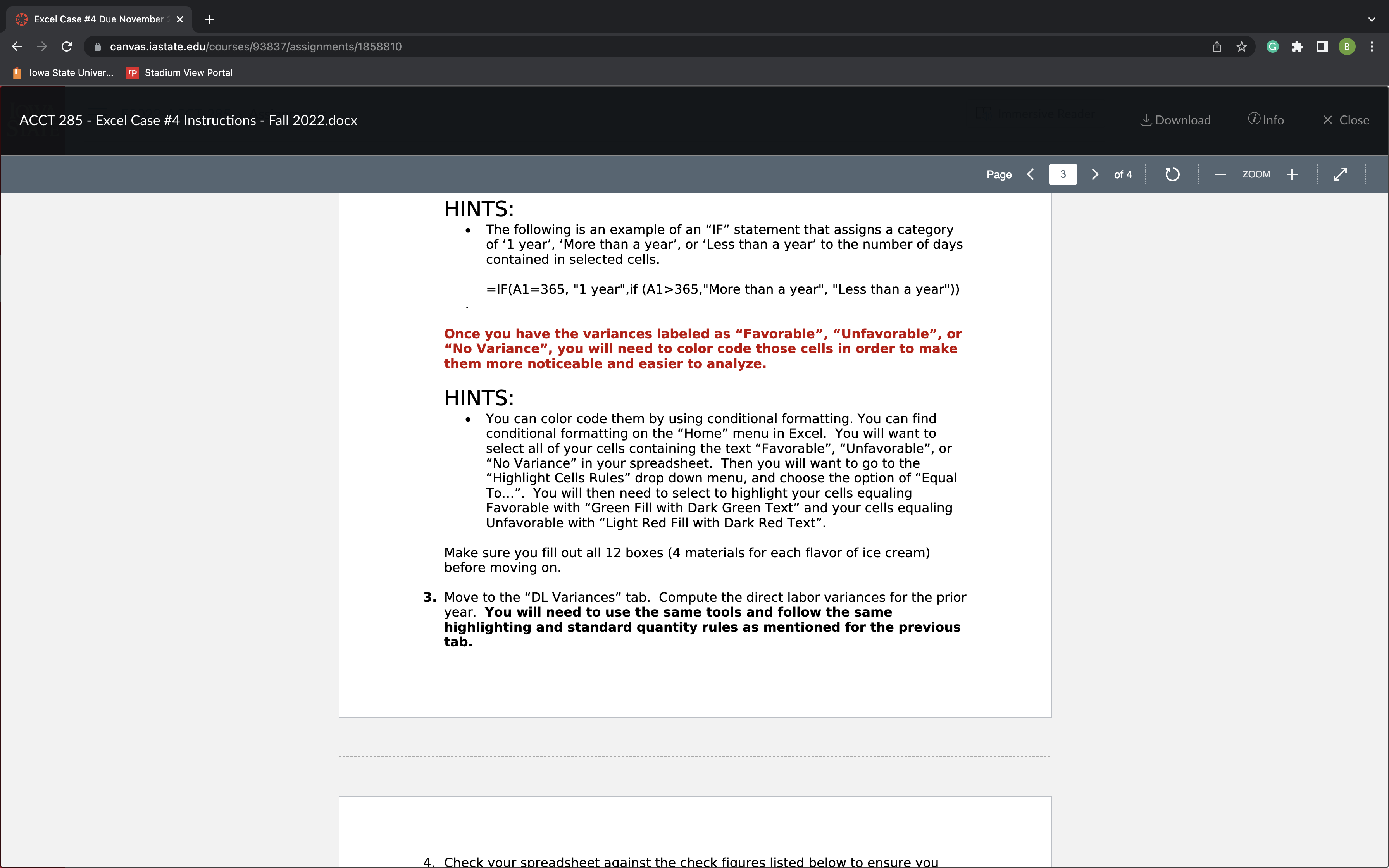Open a new browser tab
Viewport: 1389px width, 868px height.
tap(210, 19)
